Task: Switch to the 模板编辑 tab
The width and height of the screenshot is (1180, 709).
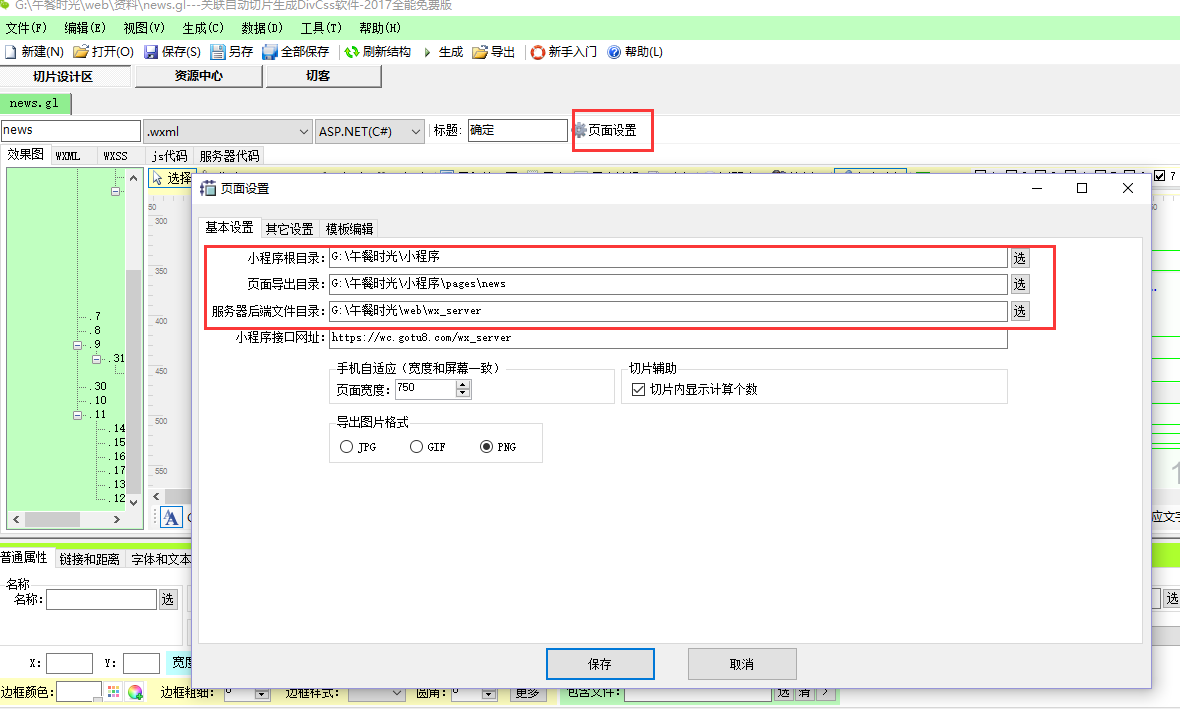Action: (349, 229)
